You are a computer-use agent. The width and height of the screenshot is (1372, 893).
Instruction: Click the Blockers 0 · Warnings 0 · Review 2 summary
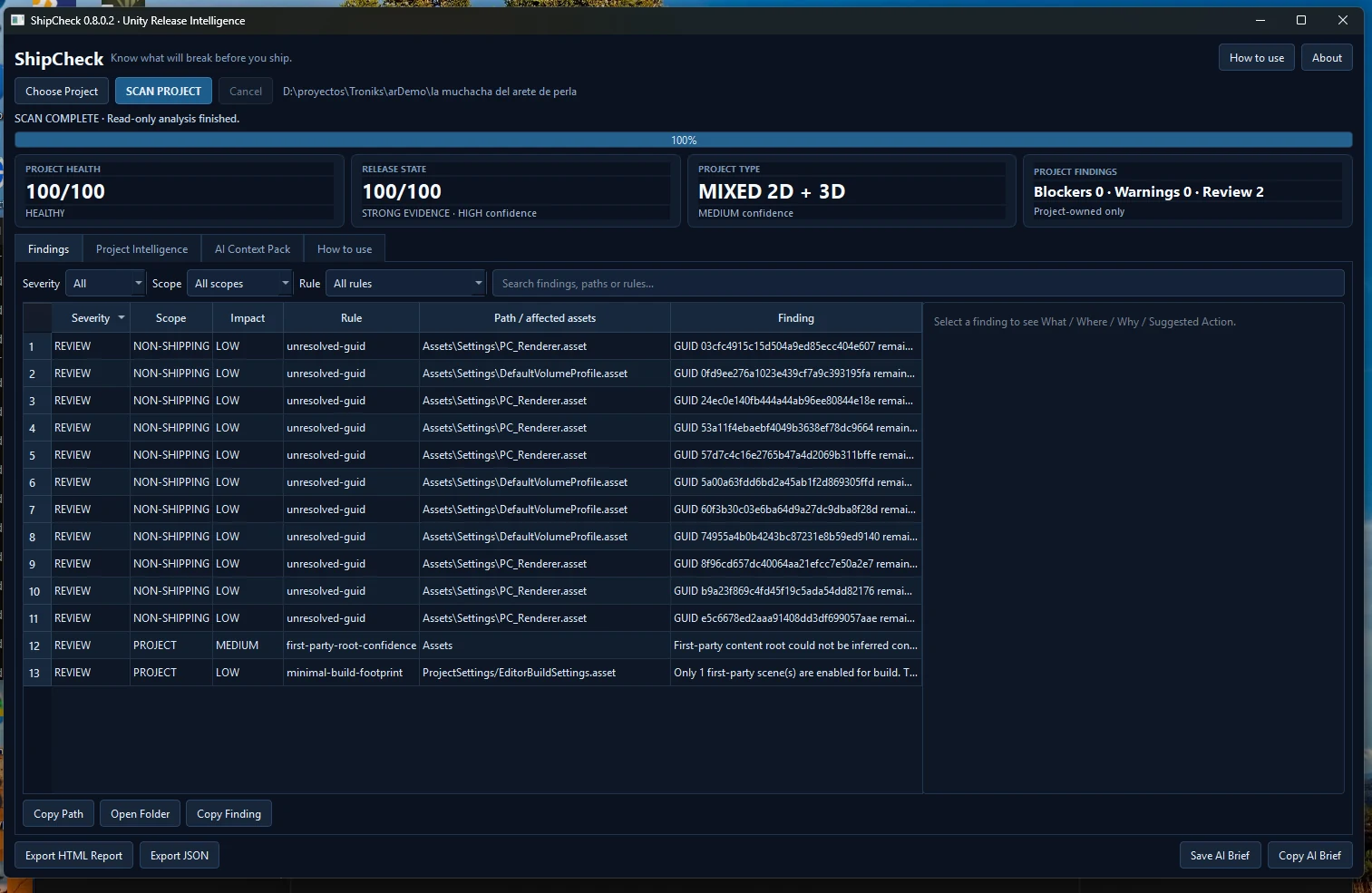click(1148, 192)
